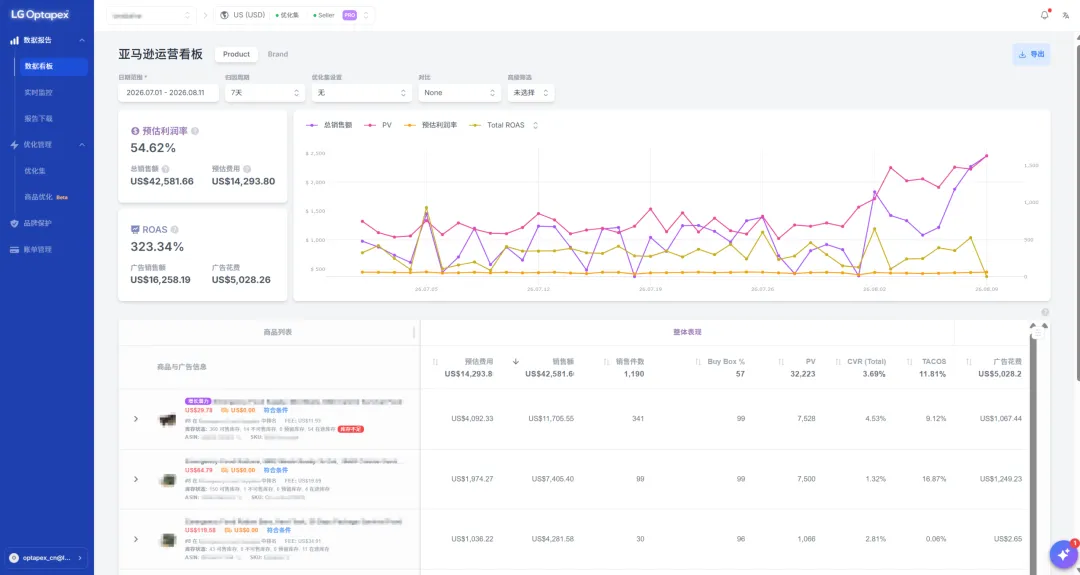
Task: Click the purple 总销售额 legend line
Action: (x=312, y=125)
